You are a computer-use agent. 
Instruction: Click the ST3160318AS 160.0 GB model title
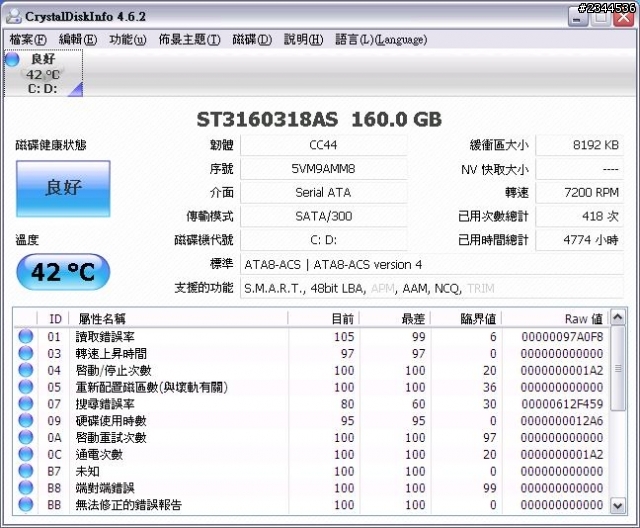click(x=319, y=120)
